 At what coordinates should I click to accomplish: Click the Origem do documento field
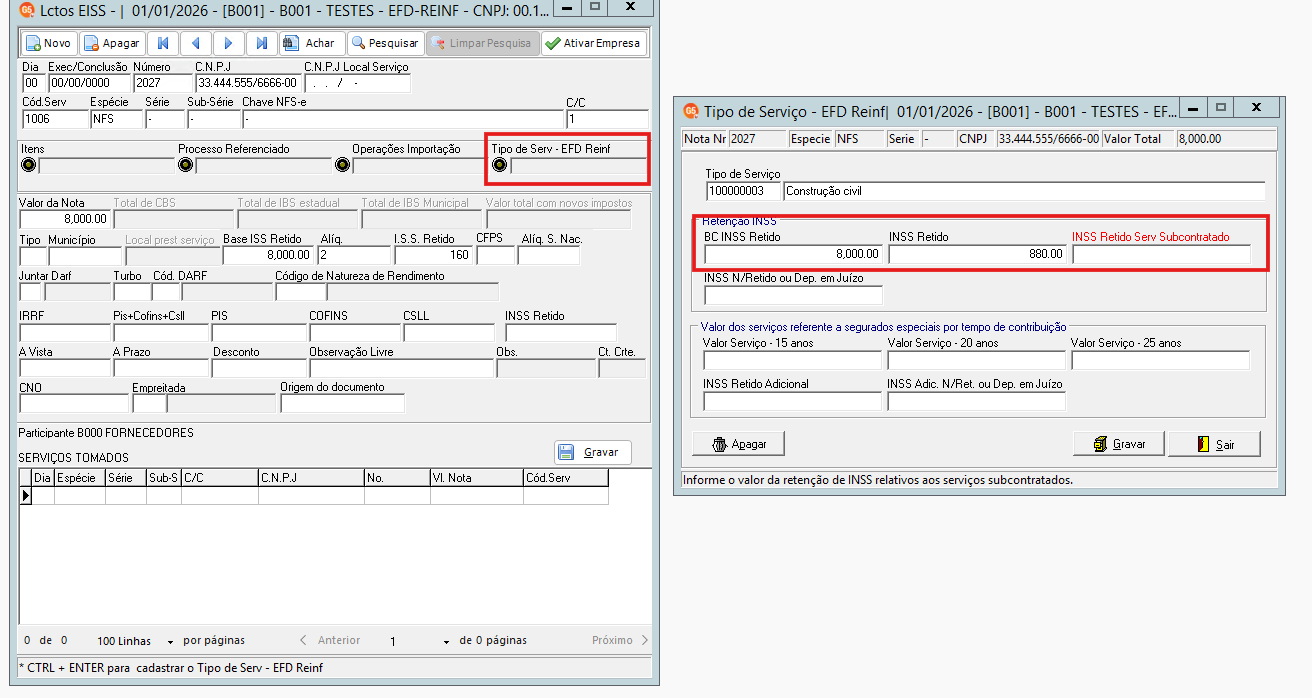click(x=342, y=403)
